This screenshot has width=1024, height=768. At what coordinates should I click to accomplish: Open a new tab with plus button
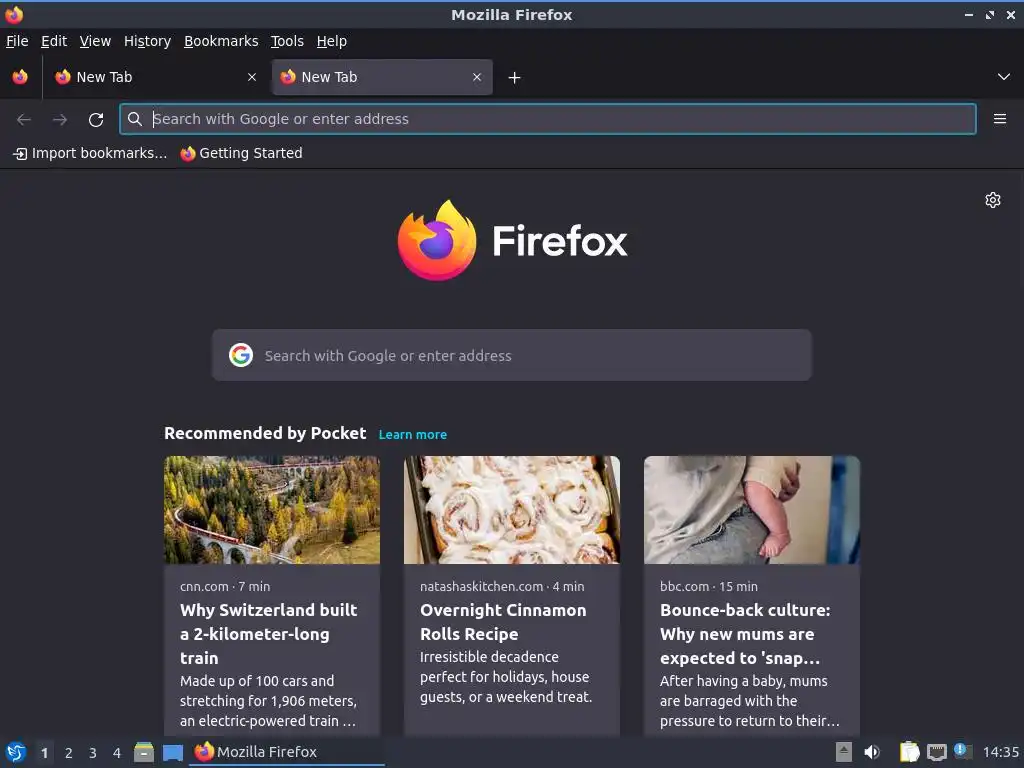click(x=514, y=78)
